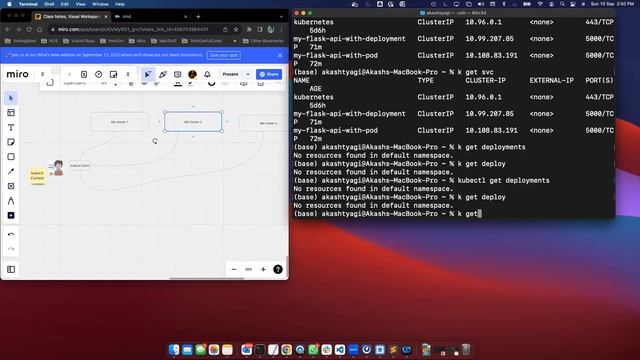Zoom out with the minus button

[x=234, y=269]
